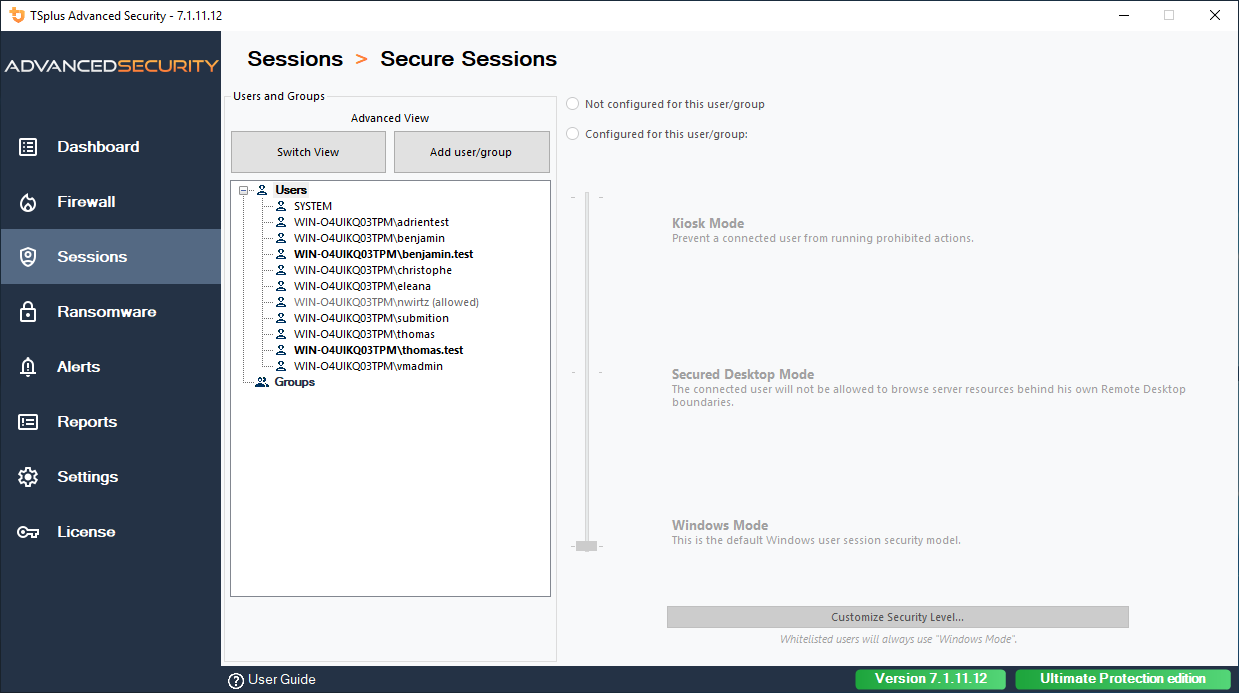The width and height of the screenshot is (1239, 693).
Task: Click the Settings gear icon
Action: coord(27,476)
